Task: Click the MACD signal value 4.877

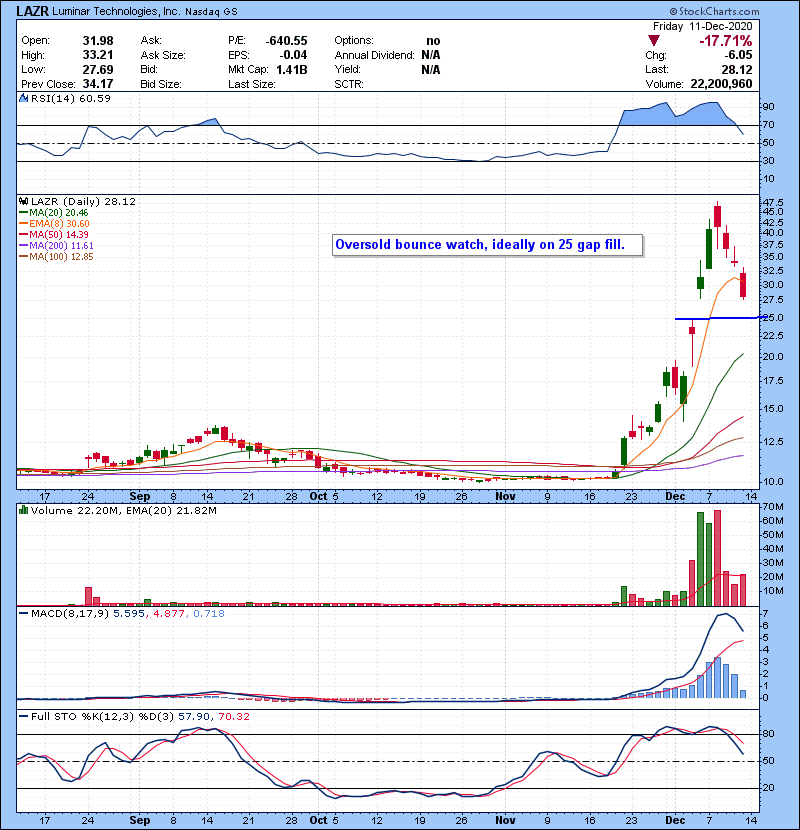Action: (x=169, y=614)
